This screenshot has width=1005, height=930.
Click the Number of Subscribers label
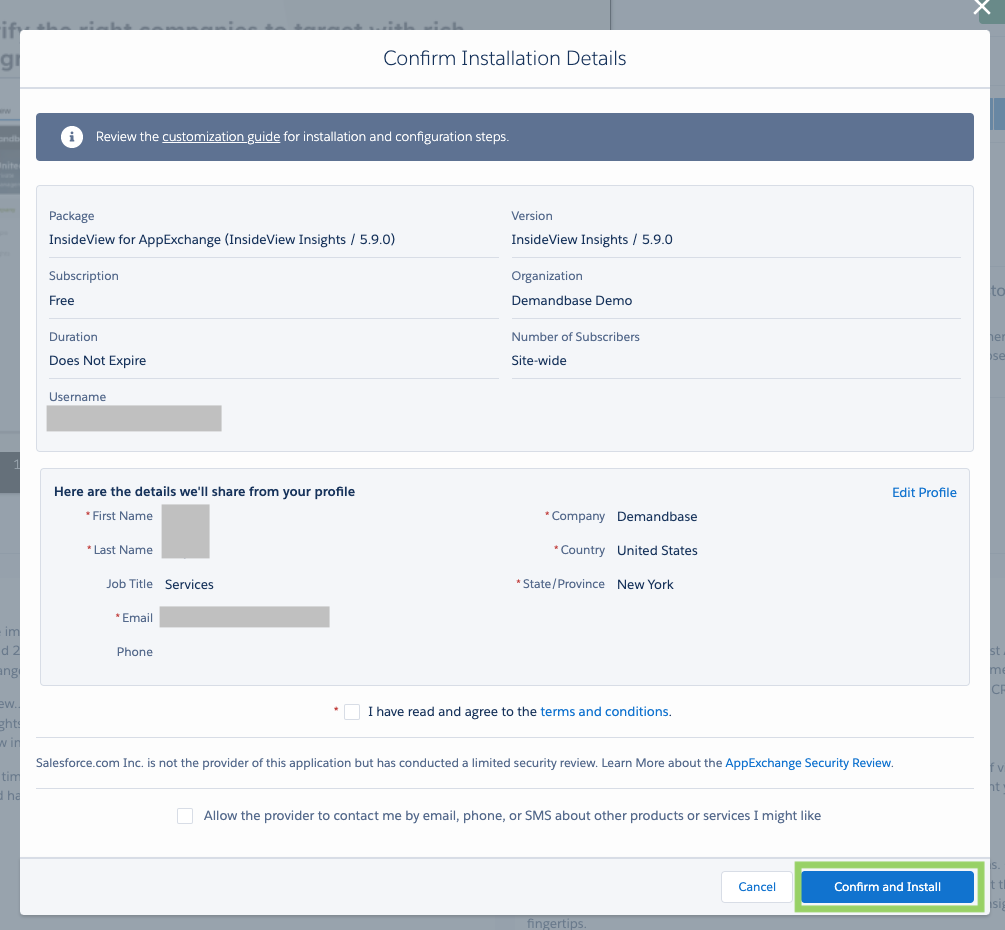pyautogui.click(x=576, y=336)
